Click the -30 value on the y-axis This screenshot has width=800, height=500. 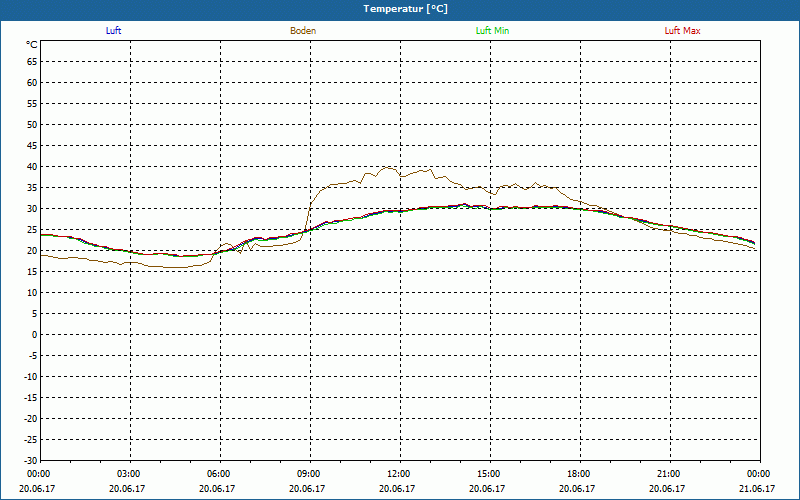(x=30, y=461)
